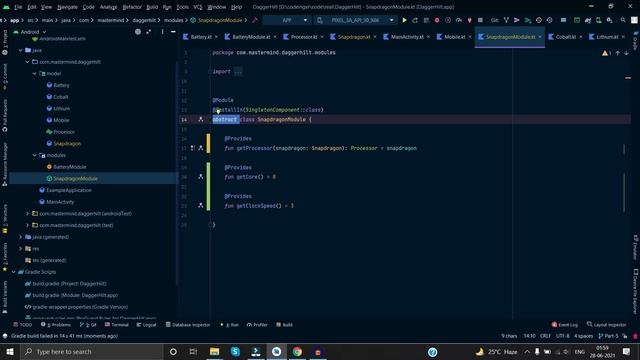Open the Logcat tool window
The width and height of the screenshot is (640, 360).
146,325
